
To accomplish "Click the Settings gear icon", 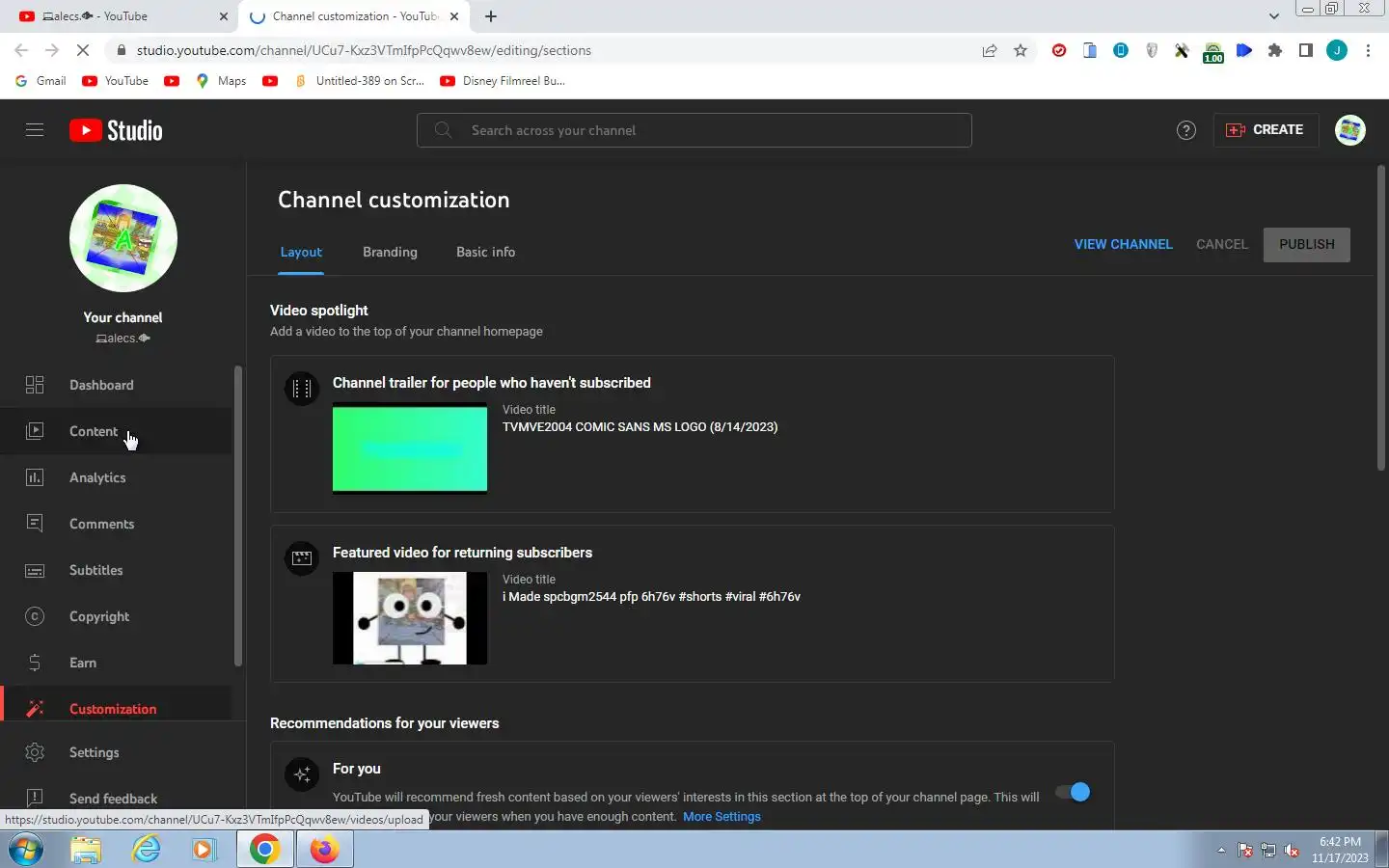I will click(x=35, y=752).
